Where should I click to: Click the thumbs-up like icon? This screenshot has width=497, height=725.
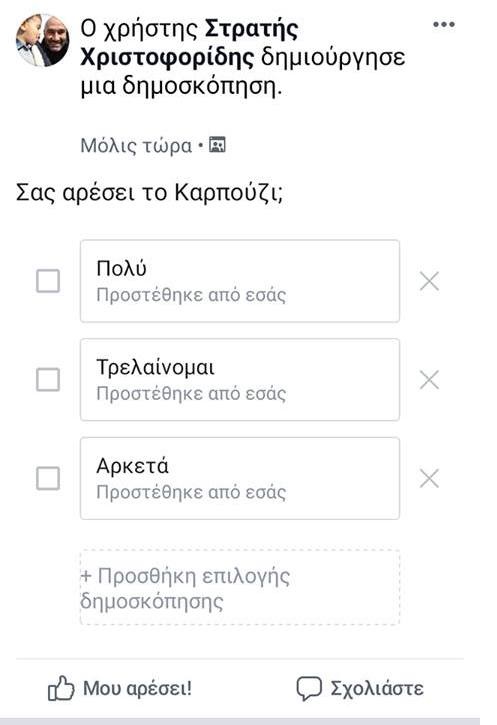[x=61, y=688]
